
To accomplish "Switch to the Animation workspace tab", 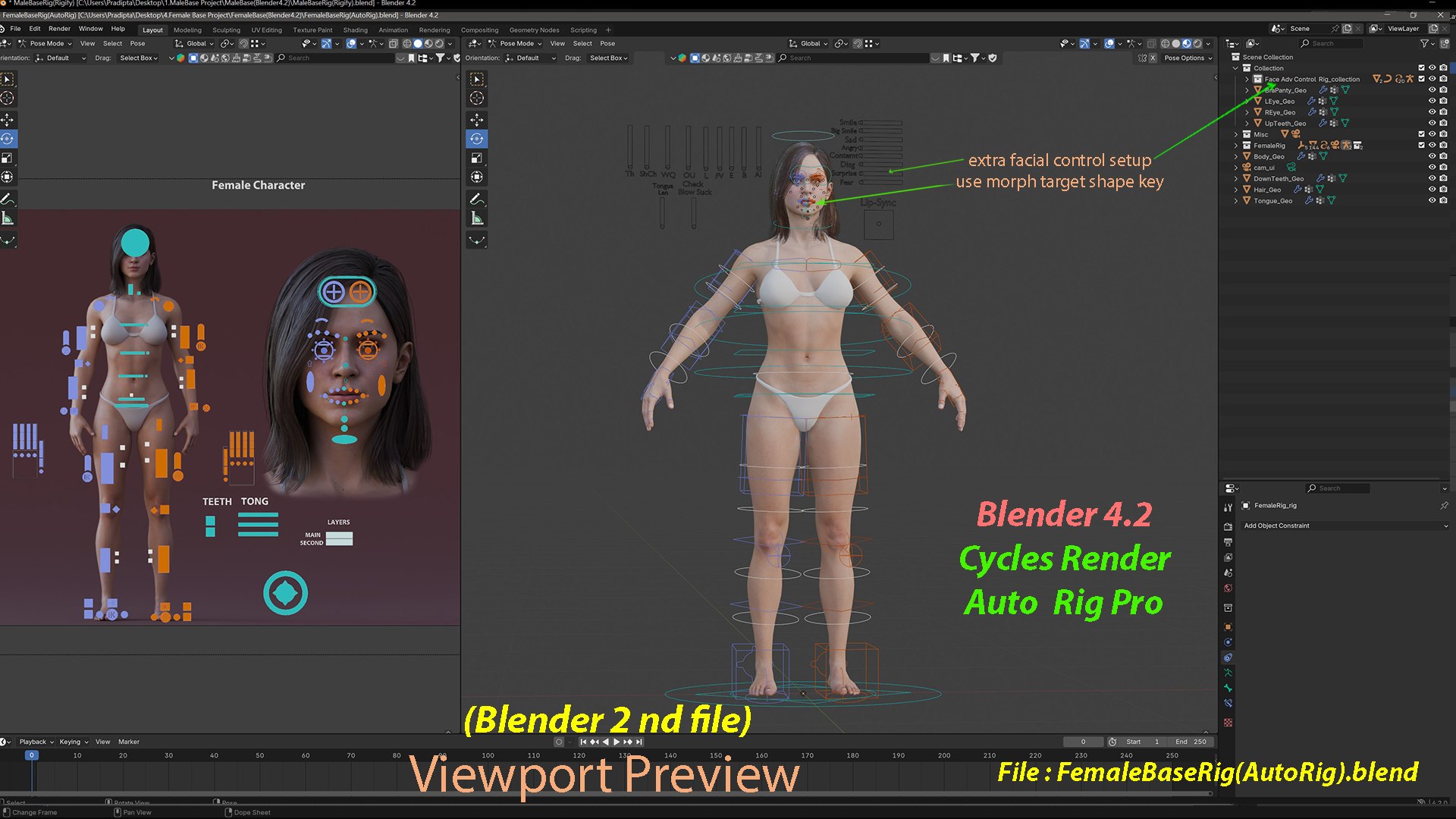I will click(393, 30).
